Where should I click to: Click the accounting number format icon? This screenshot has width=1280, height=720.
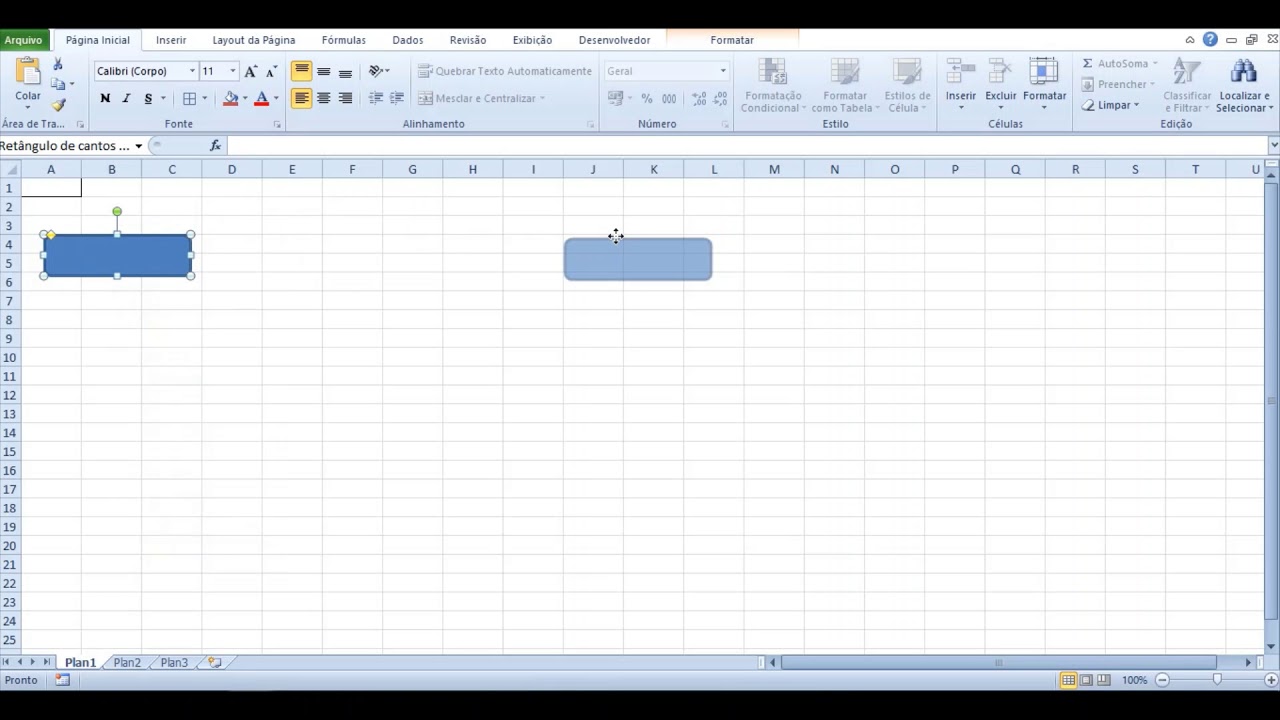615,98
